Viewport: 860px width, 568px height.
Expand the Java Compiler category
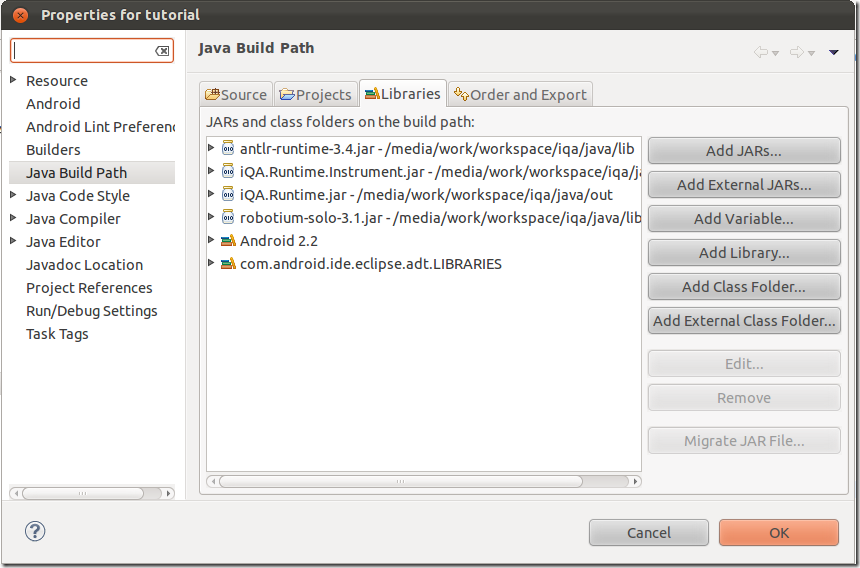[x=14, y=218]
